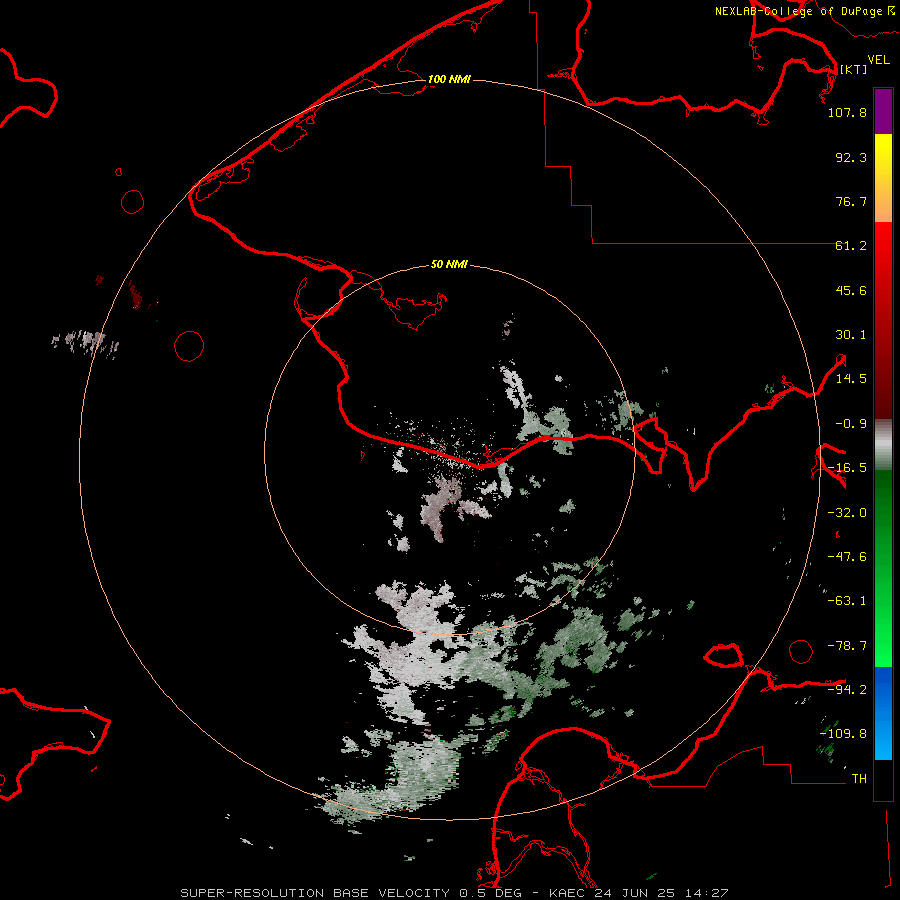
Task: Click the blue segment of velocity color bar
Action: click(883, 713)
